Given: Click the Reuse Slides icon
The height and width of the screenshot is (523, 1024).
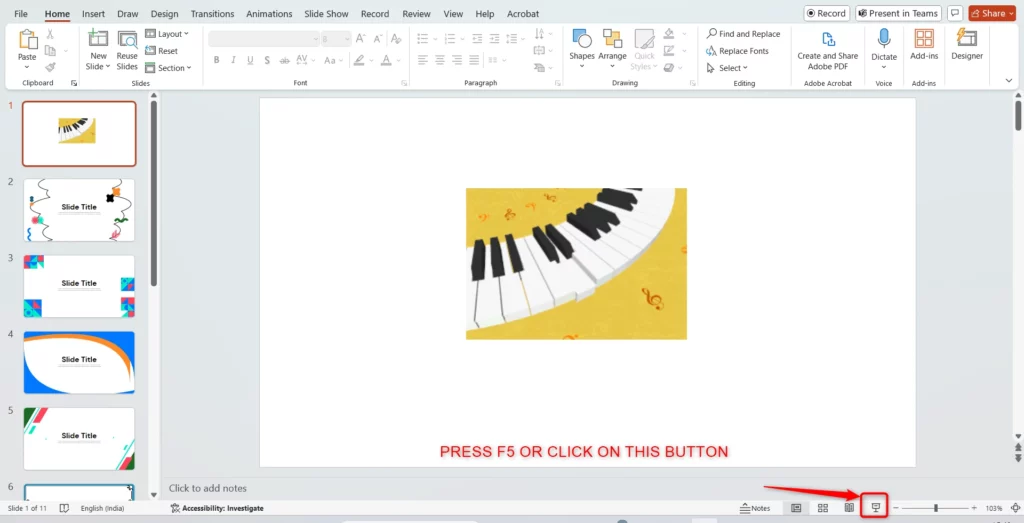Looking at the screenshot, I should pyautogui.click(x=127, y=46).
